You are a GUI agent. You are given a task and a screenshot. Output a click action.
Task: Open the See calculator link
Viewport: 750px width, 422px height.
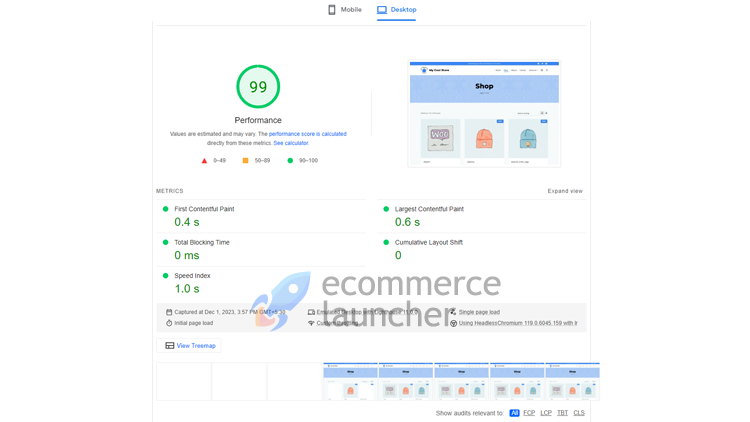pos(291,143)
